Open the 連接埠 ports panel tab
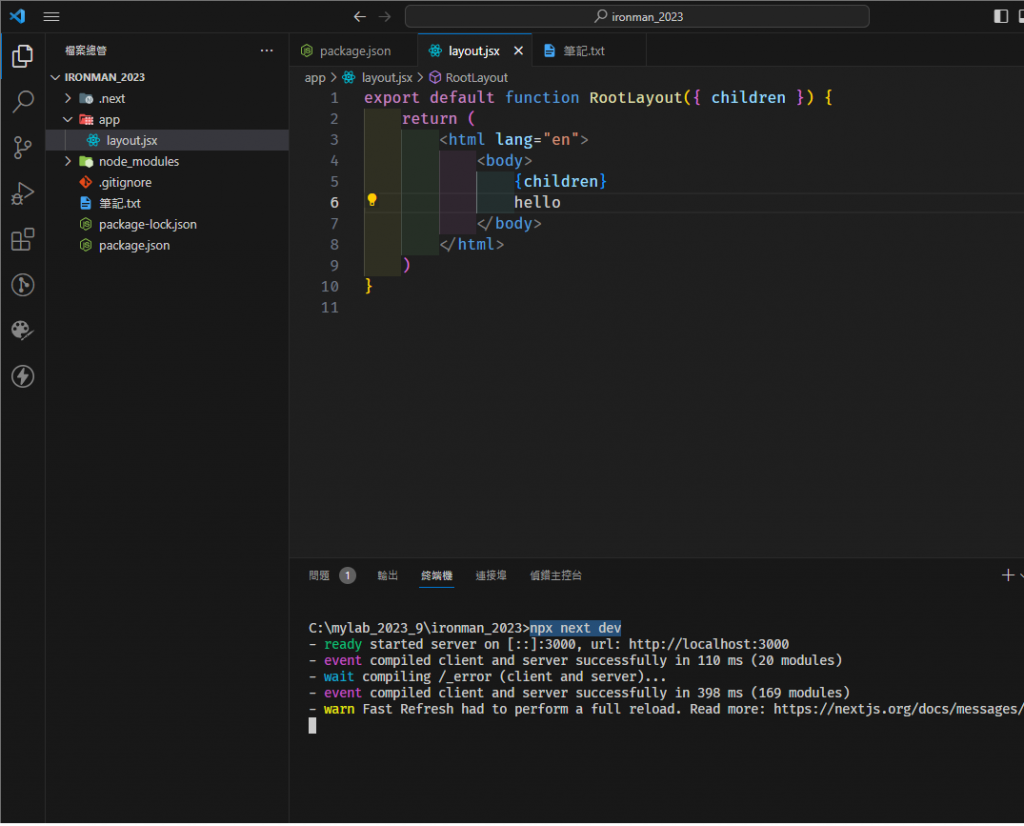1024x826 pixels. [491, 577]
